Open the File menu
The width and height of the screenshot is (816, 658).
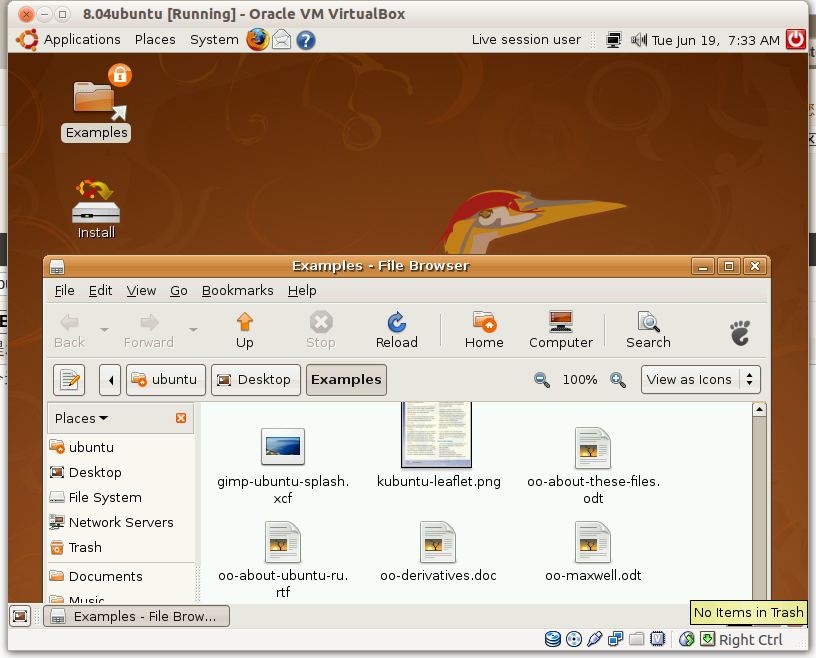65,290
